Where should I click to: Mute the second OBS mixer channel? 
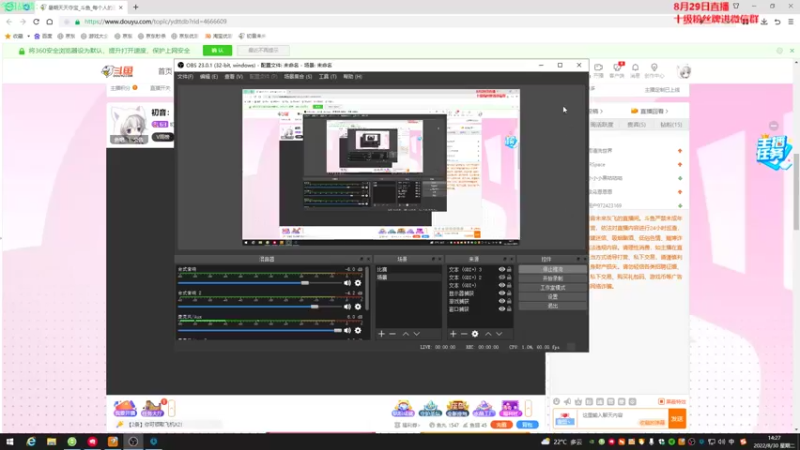pyautogui.click(x=347, y=307)
